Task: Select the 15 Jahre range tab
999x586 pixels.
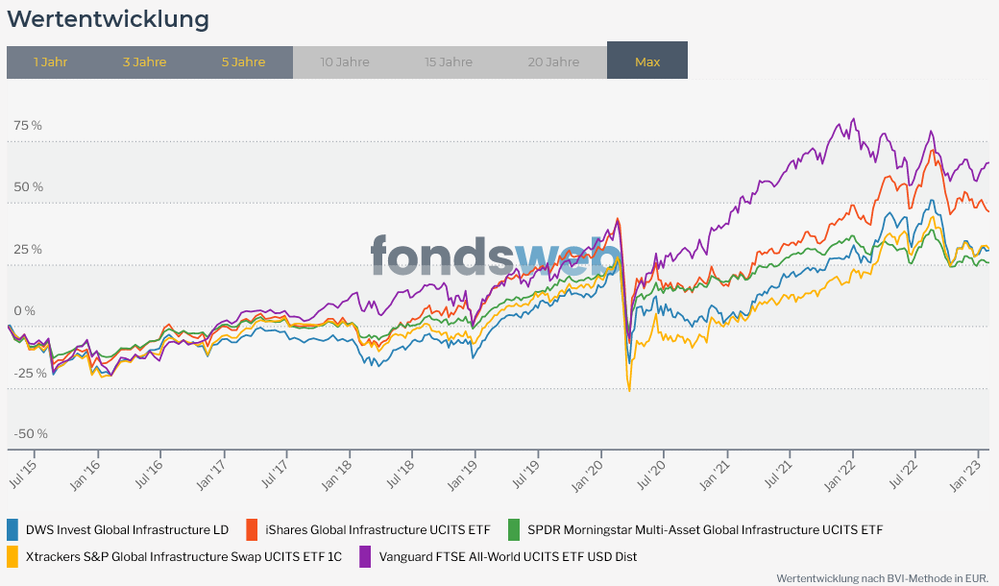Action: coord(448,61)
